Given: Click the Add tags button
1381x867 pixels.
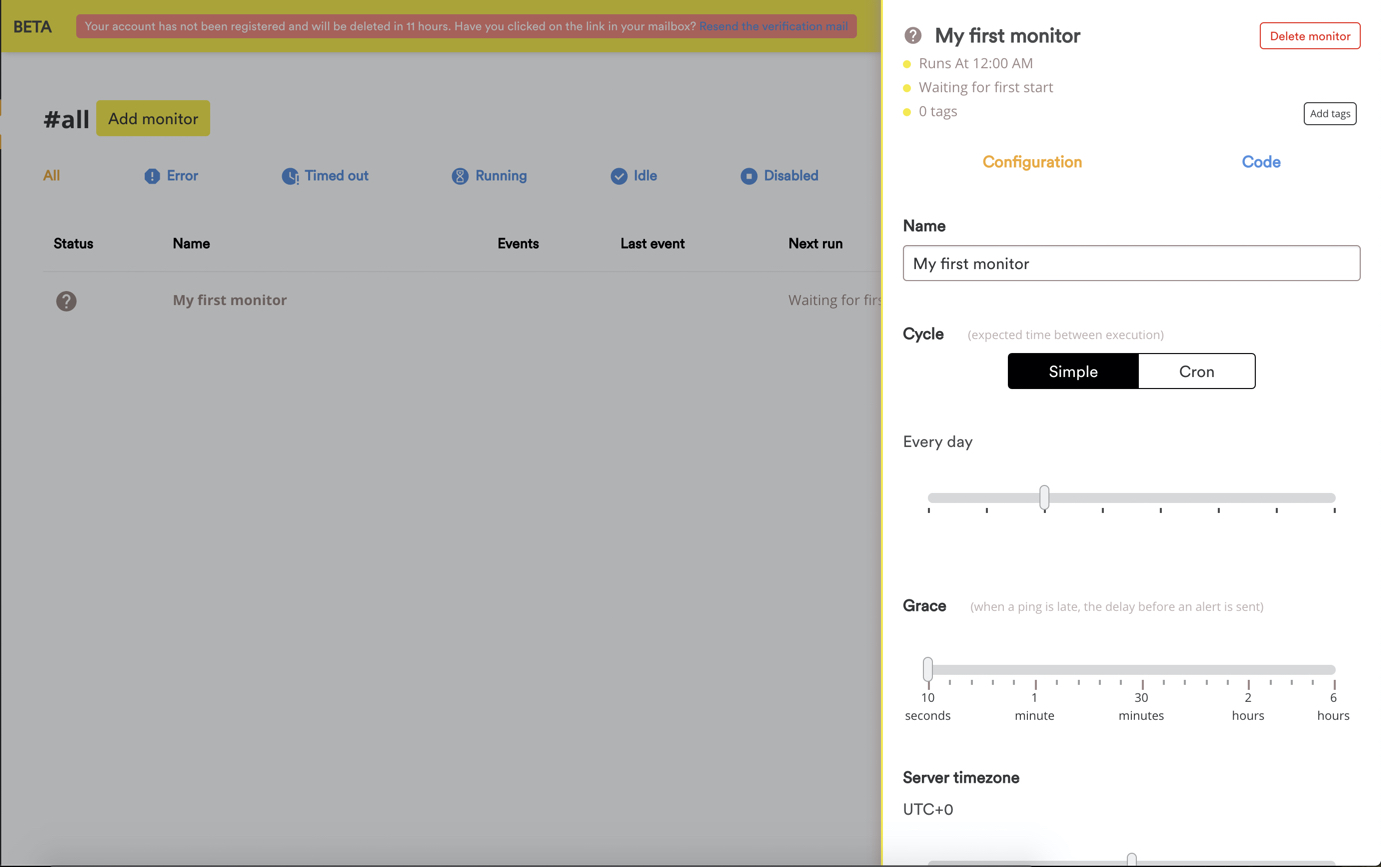Looking at the screenshot, I should click(x=1330, y=114).
